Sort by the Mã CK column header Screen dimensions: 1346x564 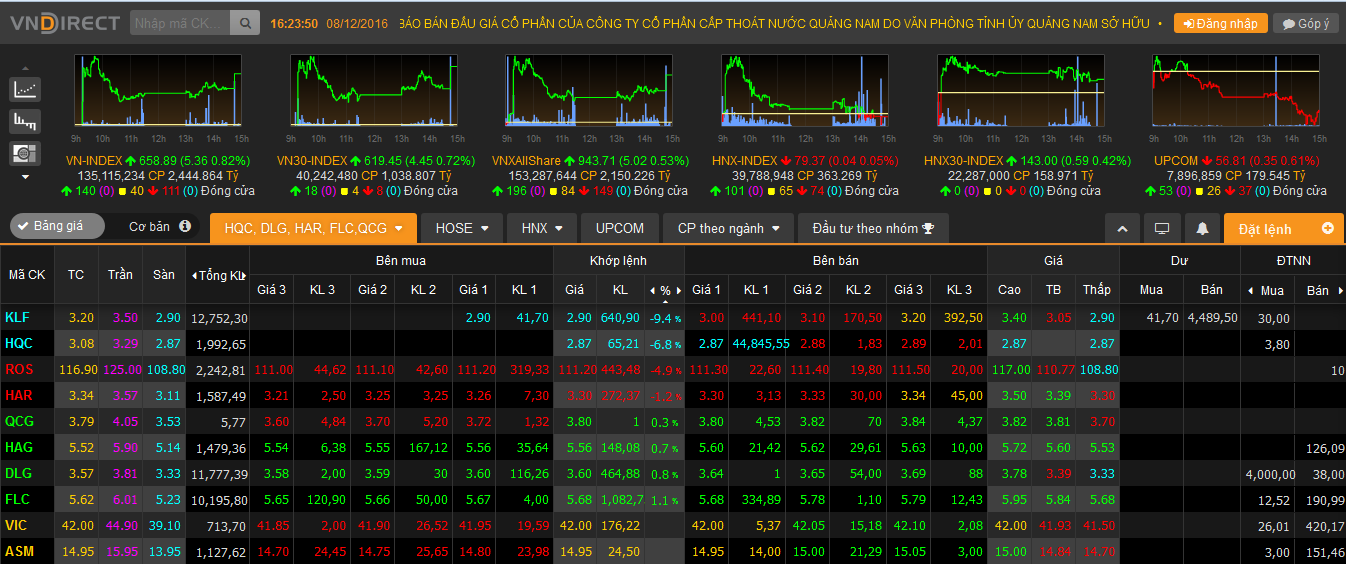click(27, 275)
